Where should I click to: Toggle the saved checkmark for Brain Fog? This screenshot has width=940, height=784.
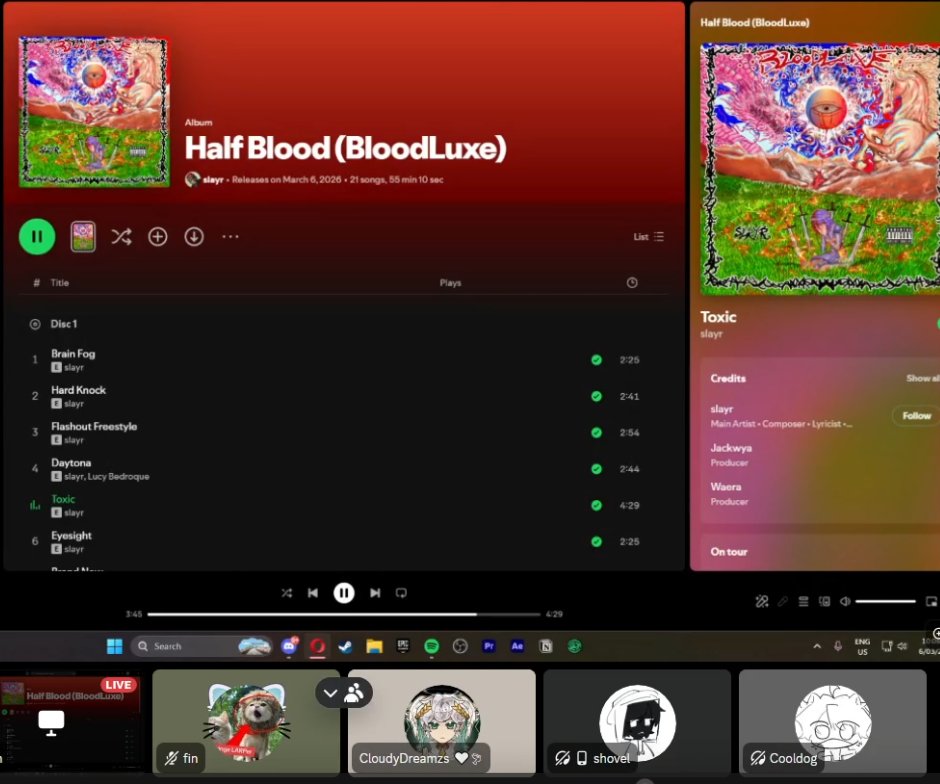click(596, 360)
